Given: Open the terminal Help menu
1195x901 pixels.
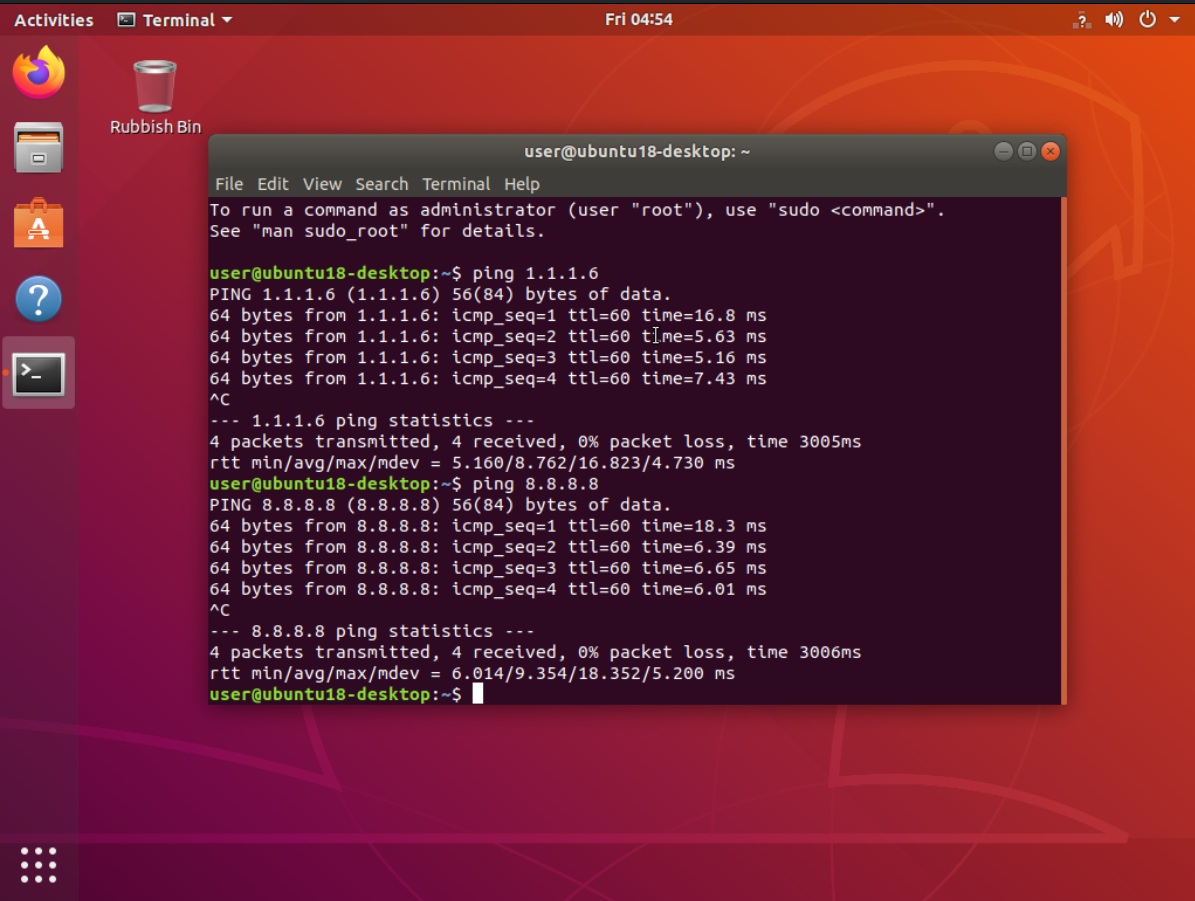Looking at the screenshot, I should pyautogui.click(x=522, y=184).
